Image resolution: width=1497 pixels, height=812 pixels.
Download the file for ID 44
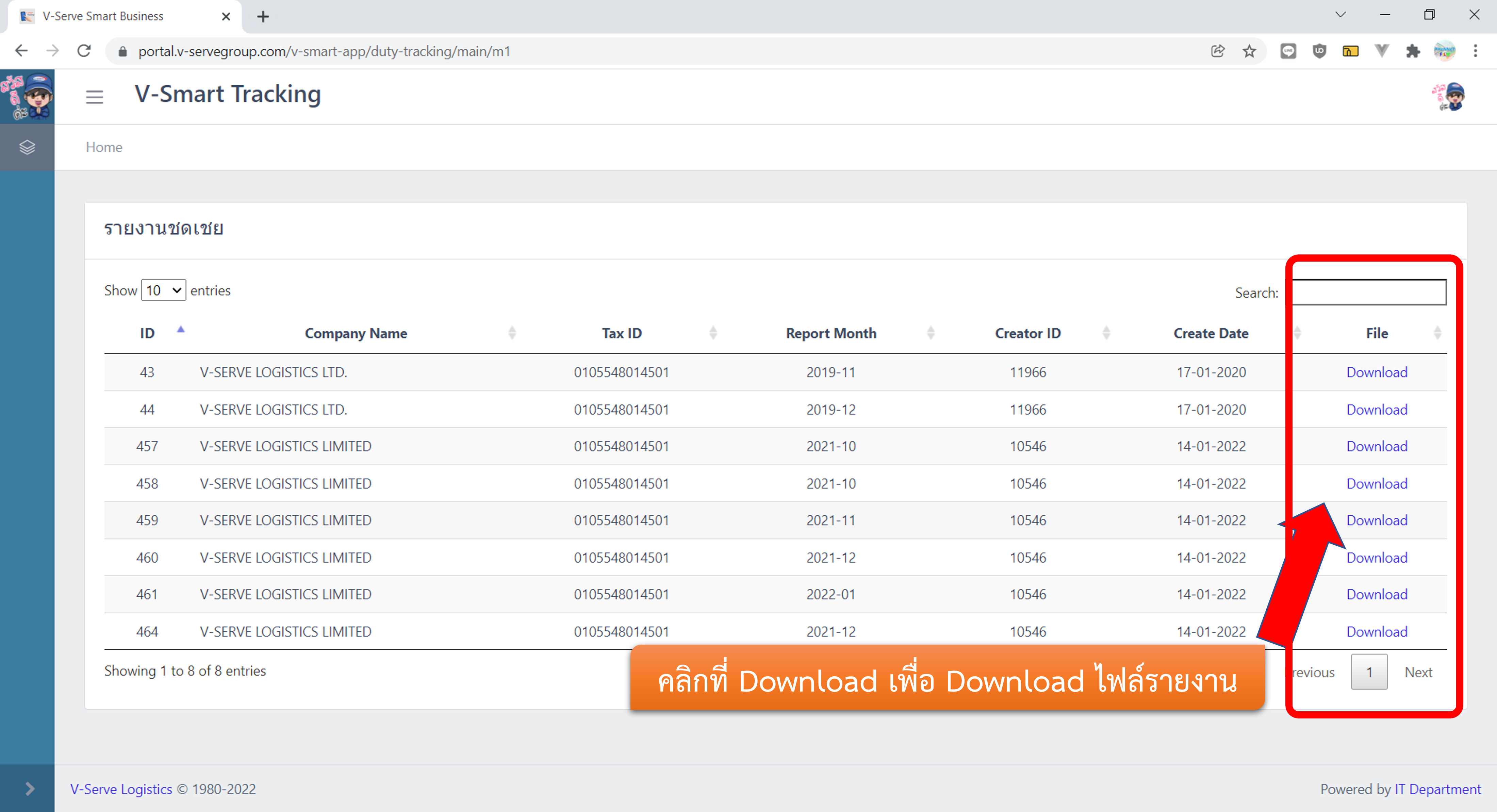pos(1377,409)
